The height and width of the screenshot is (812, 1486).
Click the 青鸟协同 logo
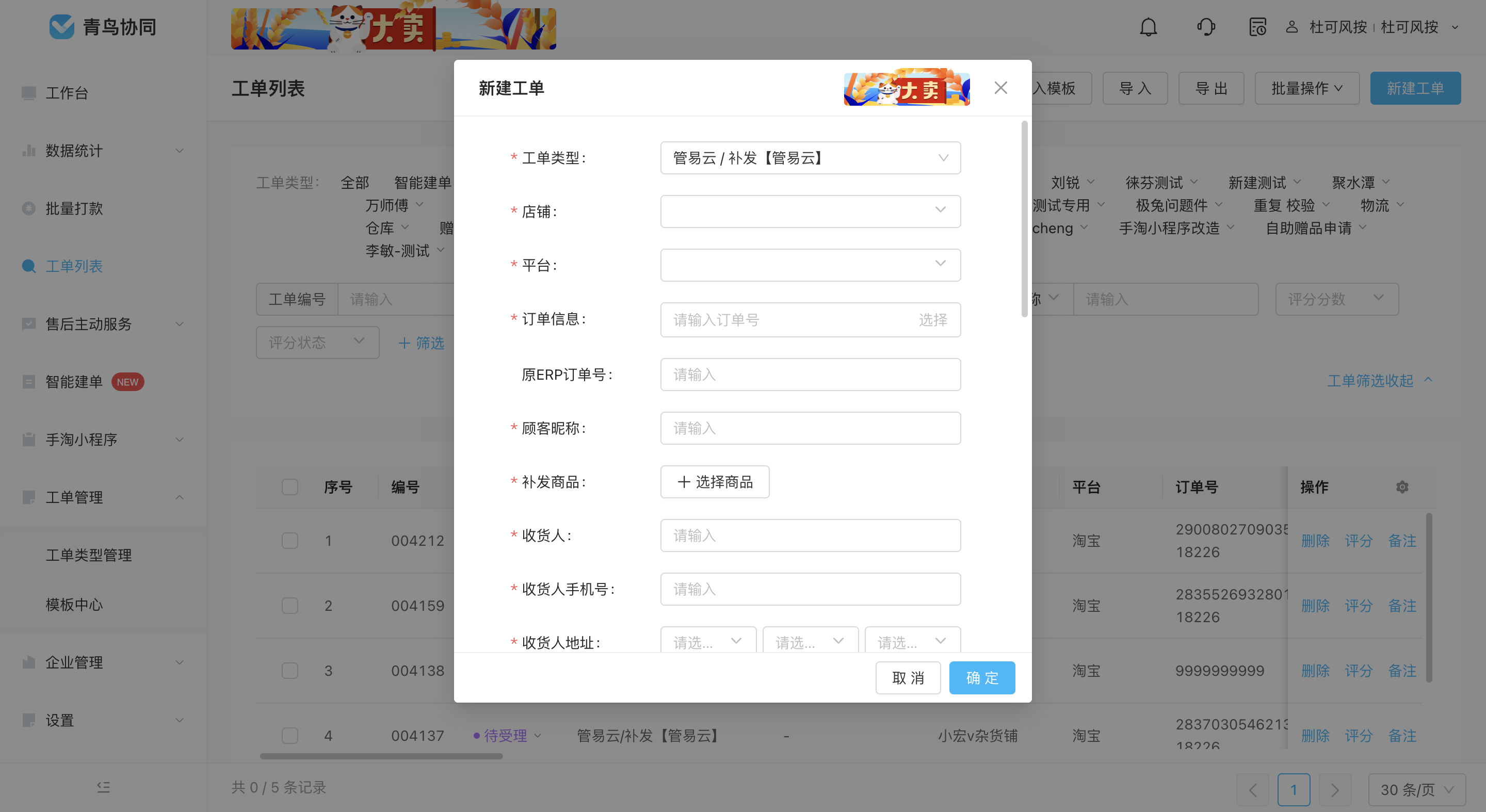[103, 27]
